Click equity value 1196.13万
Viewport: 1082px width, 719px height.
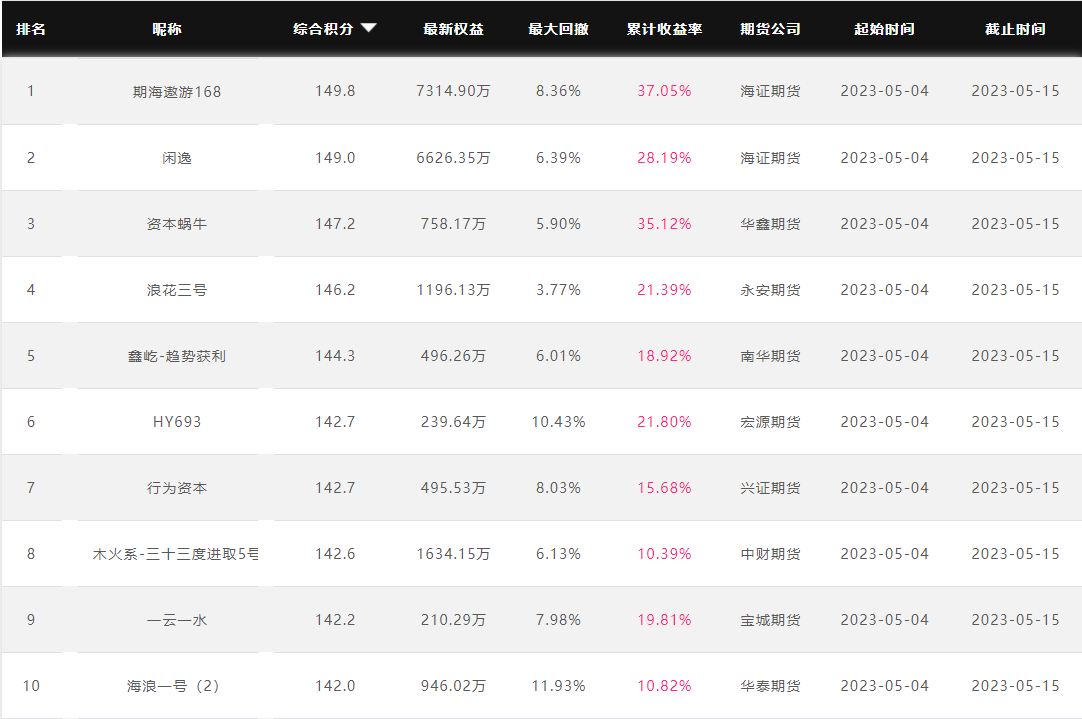point(453,290)
